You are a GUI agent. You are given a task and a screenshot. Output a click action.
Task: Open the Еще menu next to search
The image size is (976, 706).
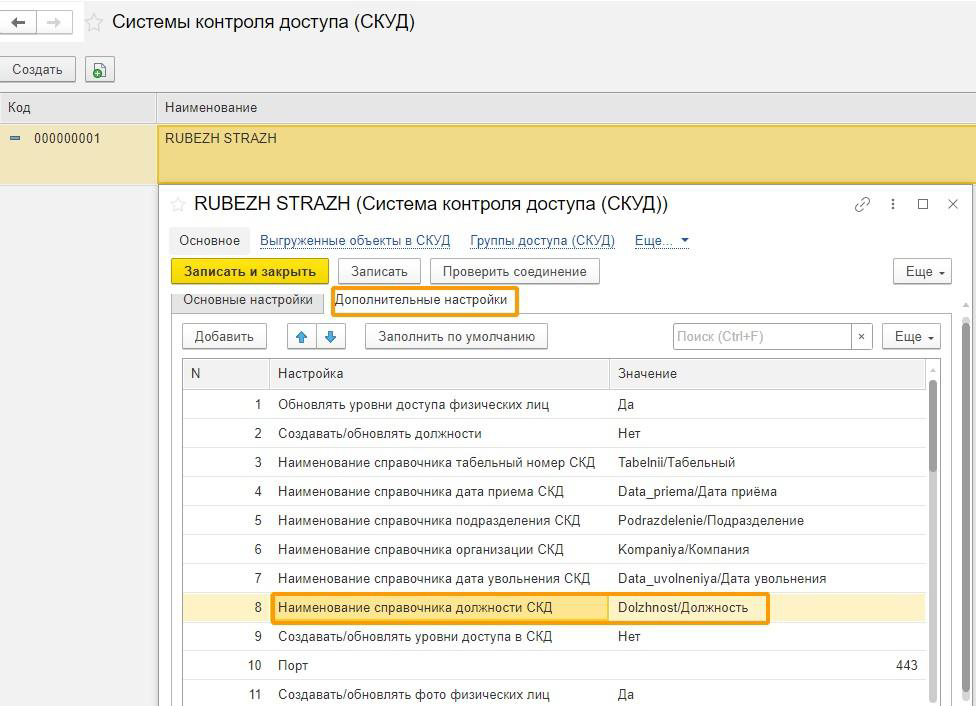point(910,337)
